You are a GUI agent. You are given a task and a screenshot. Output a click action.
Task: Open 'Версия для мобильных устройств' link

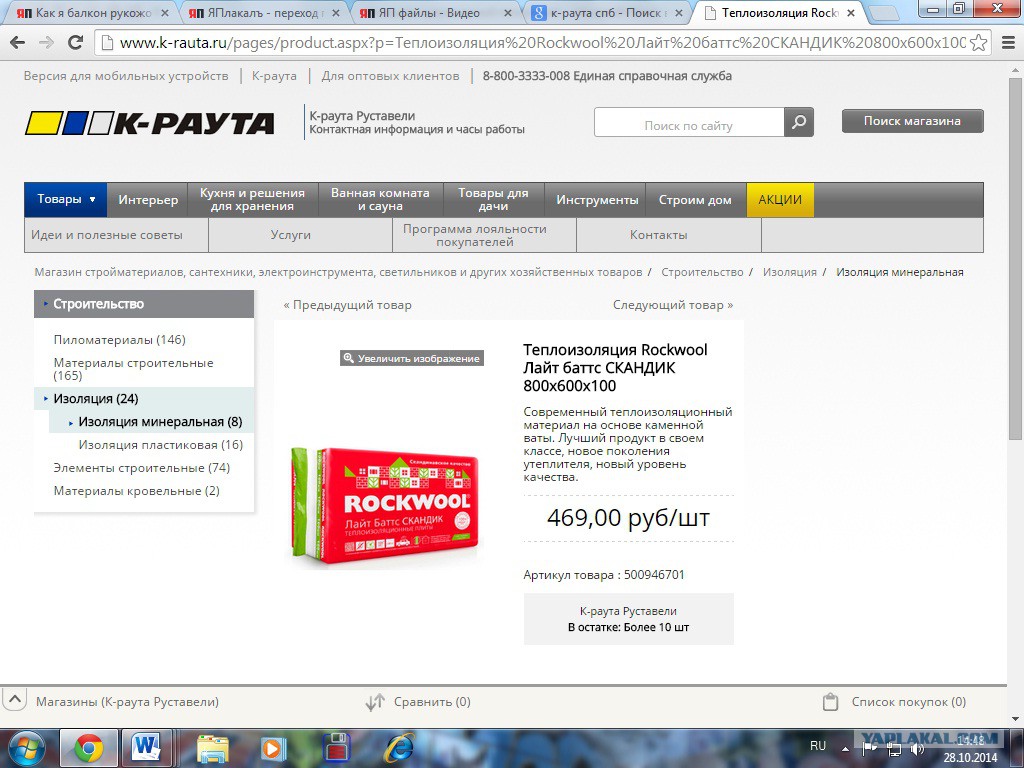(x=126, y=76)
